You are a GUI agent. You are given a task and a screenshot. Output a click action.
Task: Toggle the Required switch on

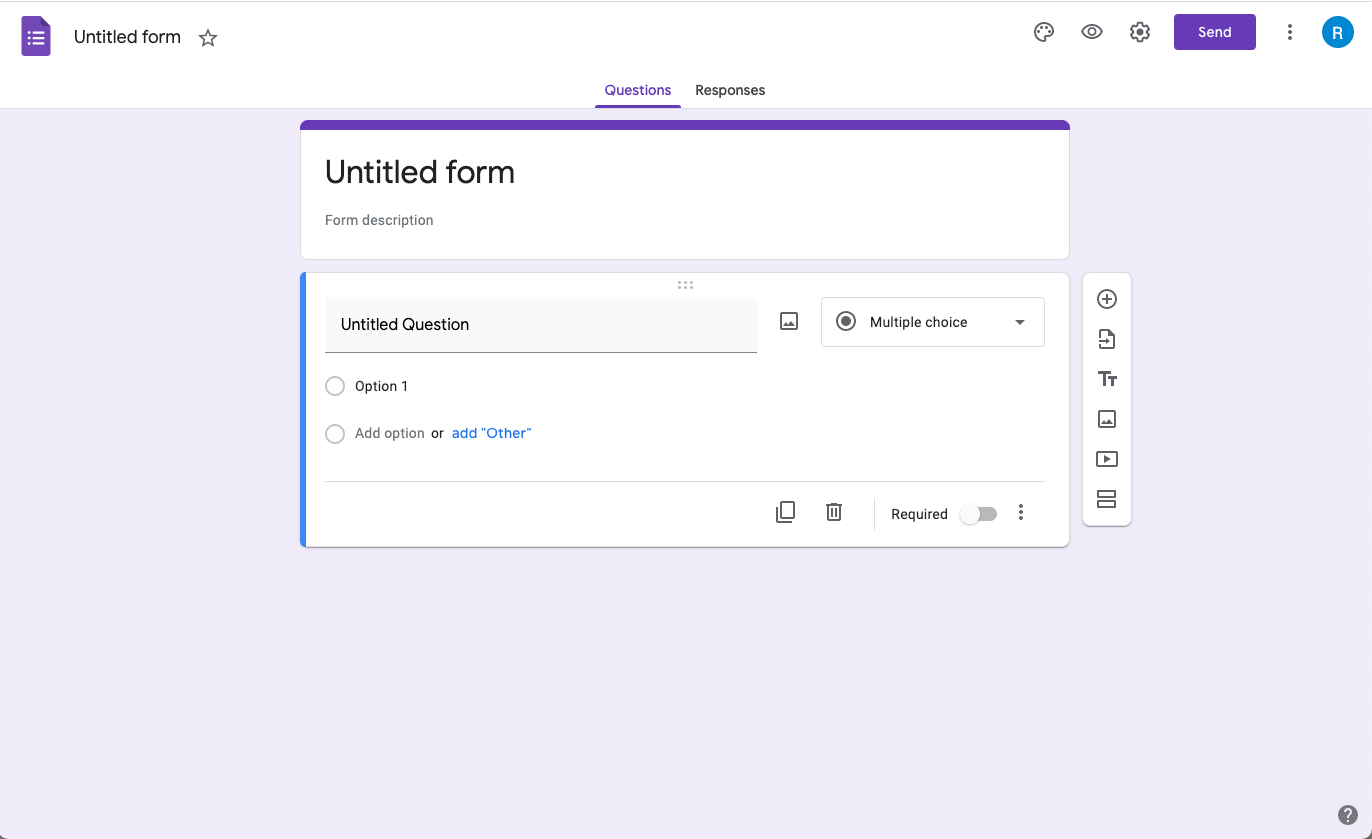pos(978,514)
